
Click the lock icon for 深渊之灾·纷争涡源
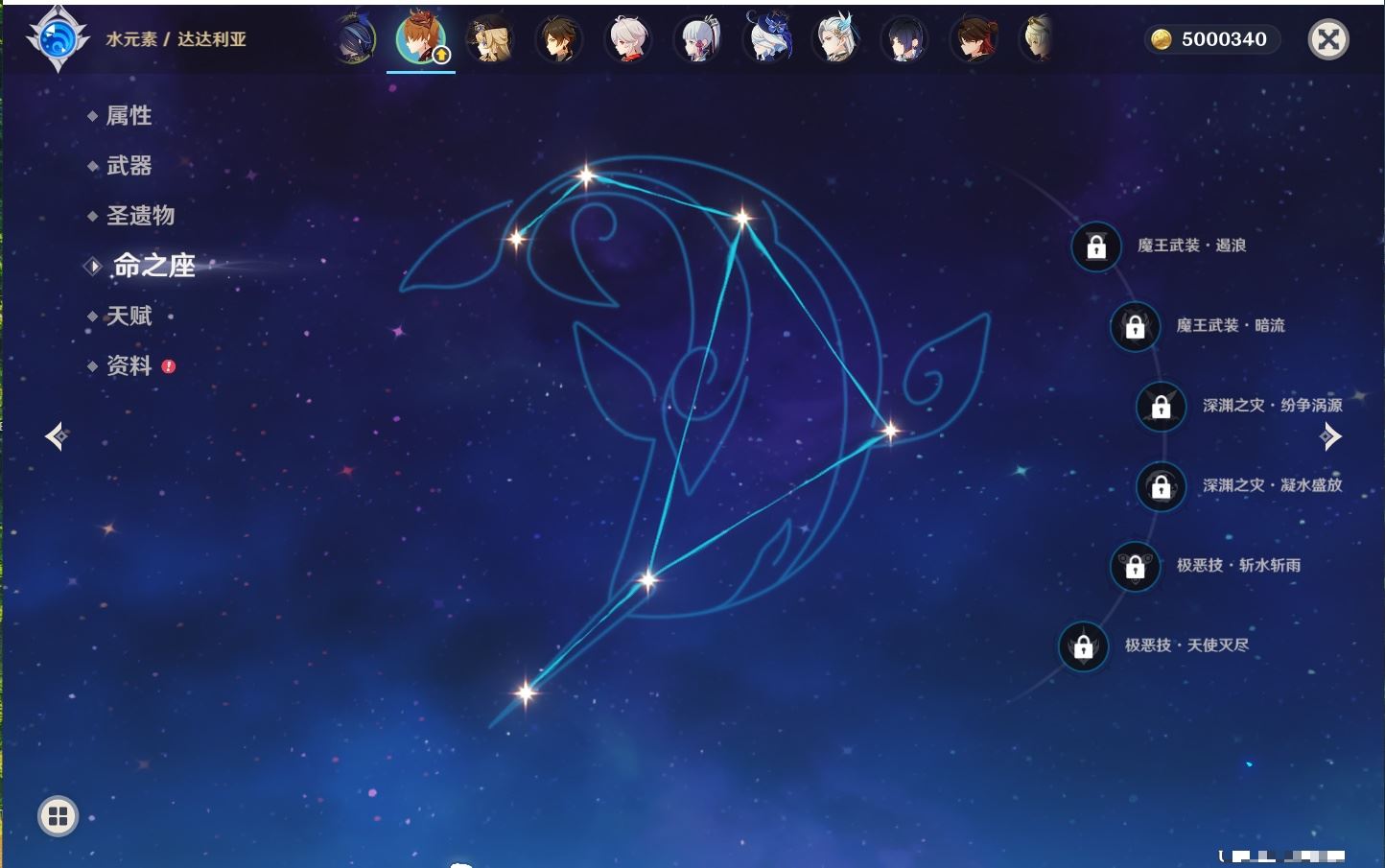click(1161, 406)
